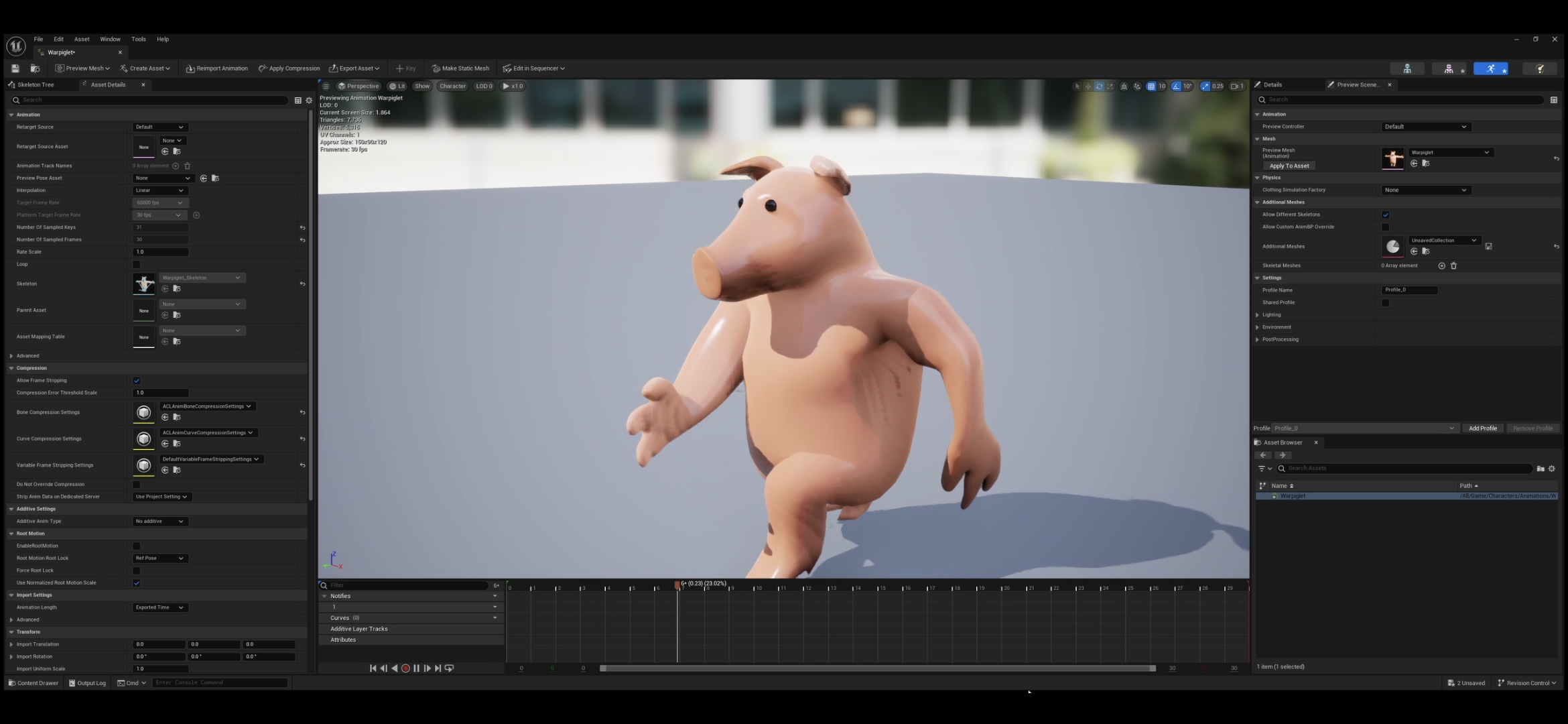Open the Interpolation Linear dropdown
This screenshot has width=1568, height=724.
tap(160, 190)
